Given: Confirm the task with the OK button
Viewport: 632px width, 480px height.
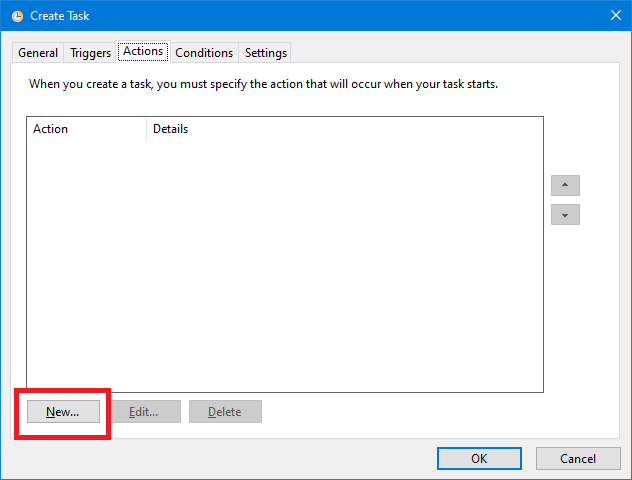Looking at the screenshot, I should [479, 458].
